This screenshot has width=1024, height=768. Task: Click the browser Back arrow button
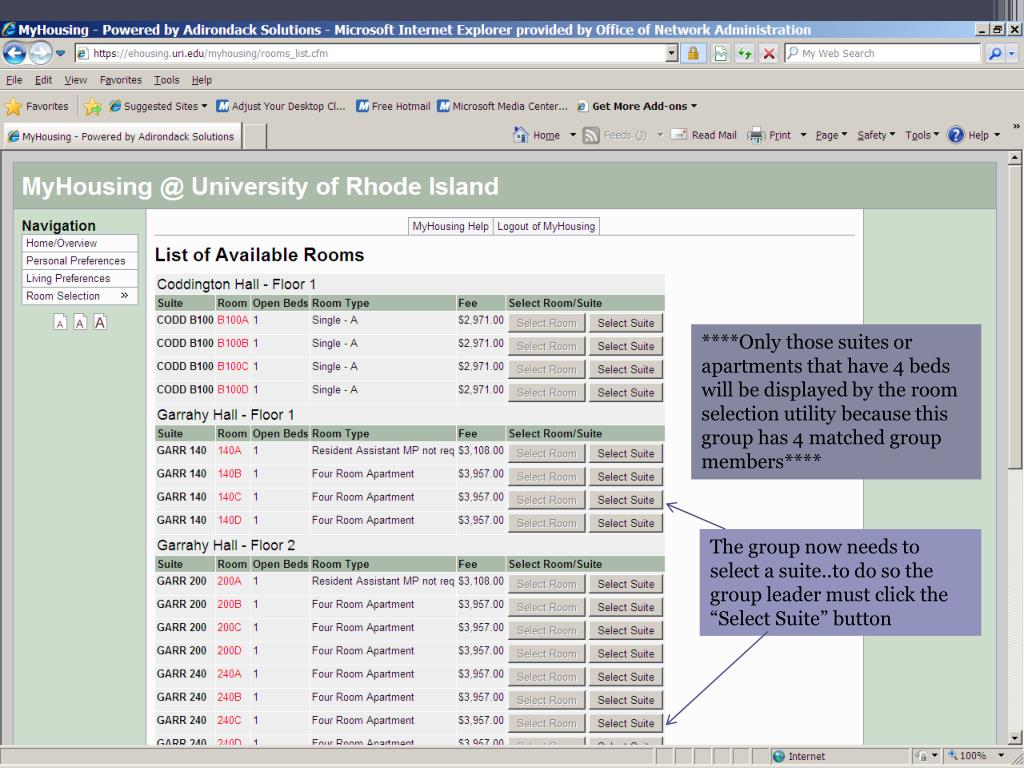point(14,53)
